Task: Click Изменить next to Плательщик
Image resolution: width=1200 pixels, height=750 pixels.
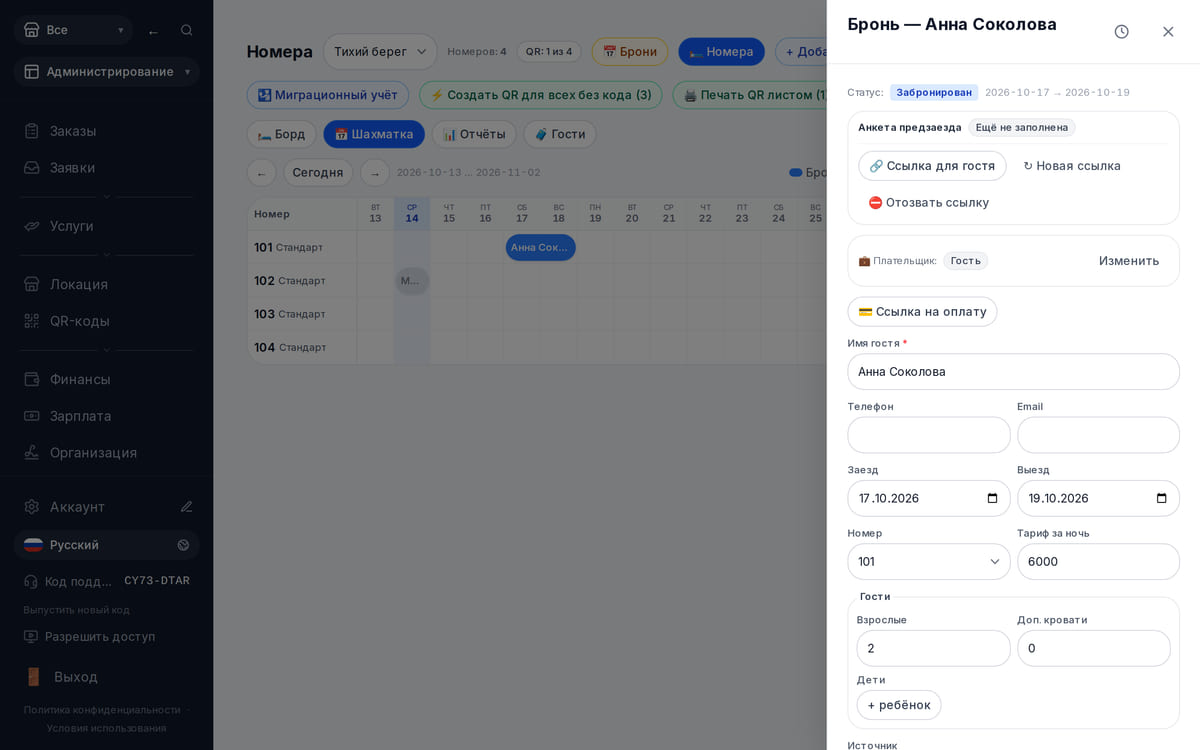Action: [1129, 261]
